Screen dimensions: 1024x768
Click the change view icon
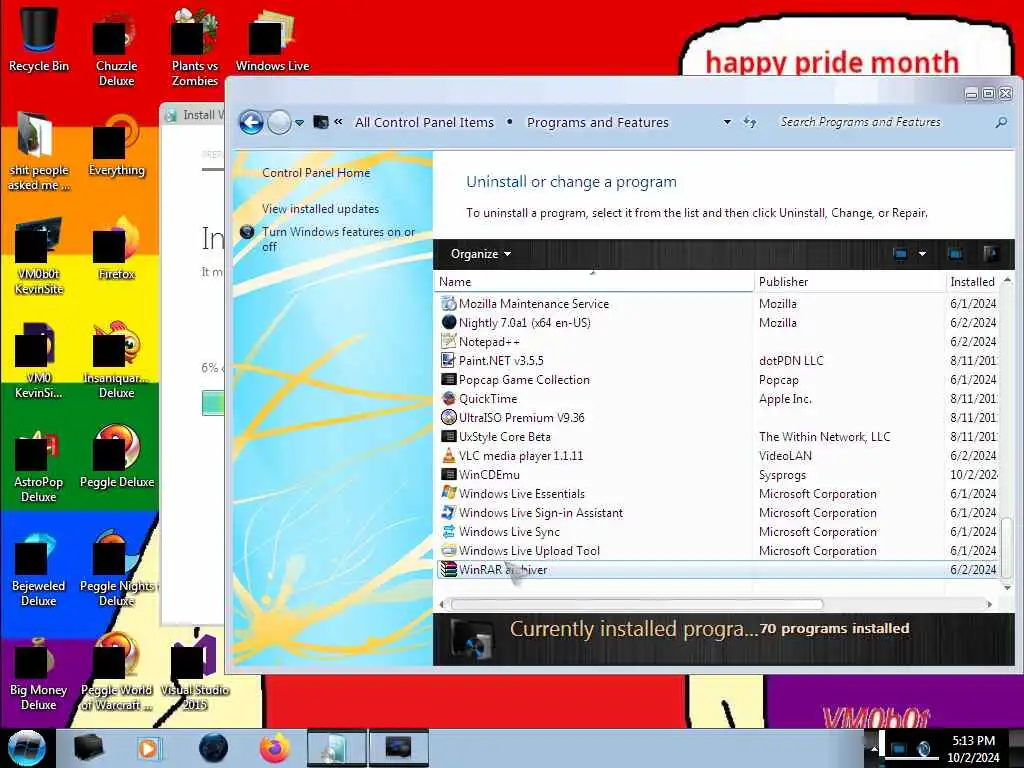[x=900, y=253]
